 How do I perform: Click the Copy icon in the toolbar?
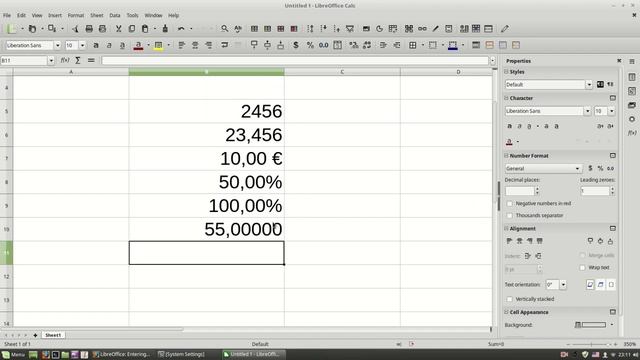tap(131, 29)
